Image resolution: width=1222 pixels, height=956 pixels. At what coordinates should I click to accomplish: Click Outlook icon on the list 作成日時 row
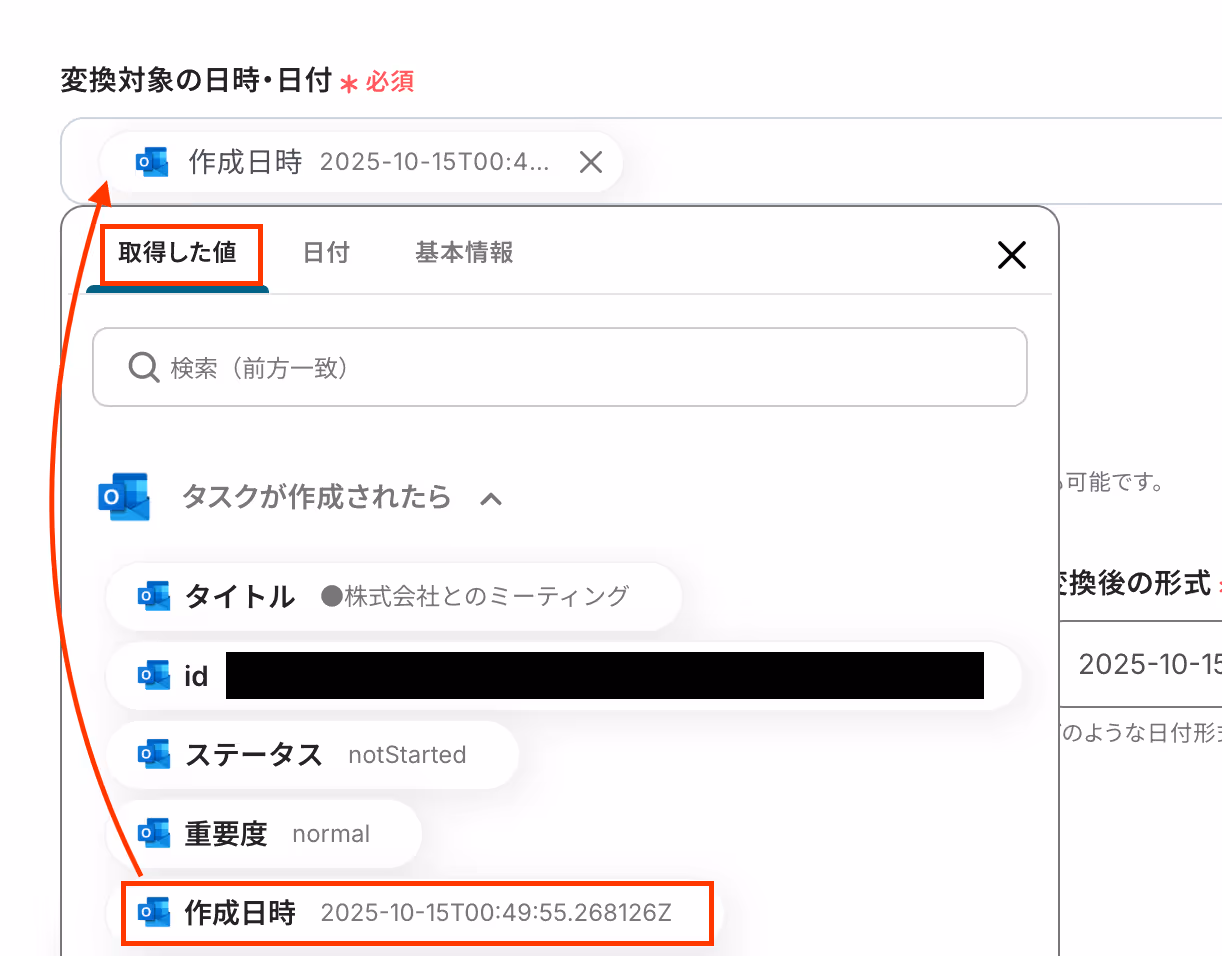point(153,912)
